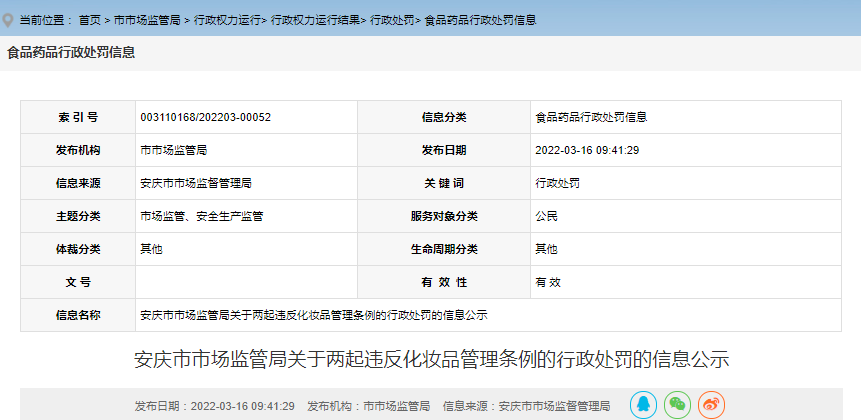Click the 2022-03-16 09:41:29 date in table's 发布日期 row
This screenshot has width=861, height=420.
point(587,150)
